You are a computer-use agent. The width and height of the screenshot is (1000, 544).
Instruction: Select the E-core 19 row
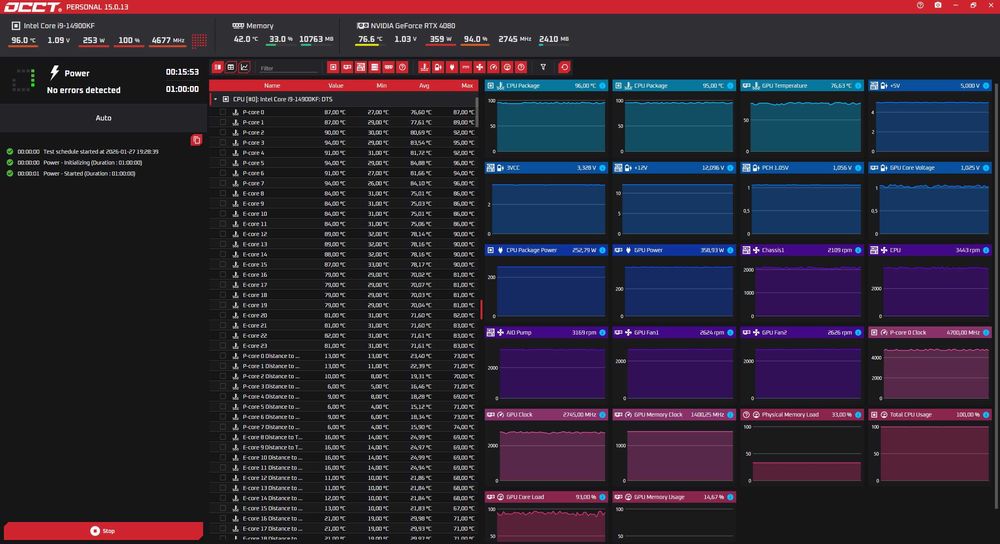(344, 305)
